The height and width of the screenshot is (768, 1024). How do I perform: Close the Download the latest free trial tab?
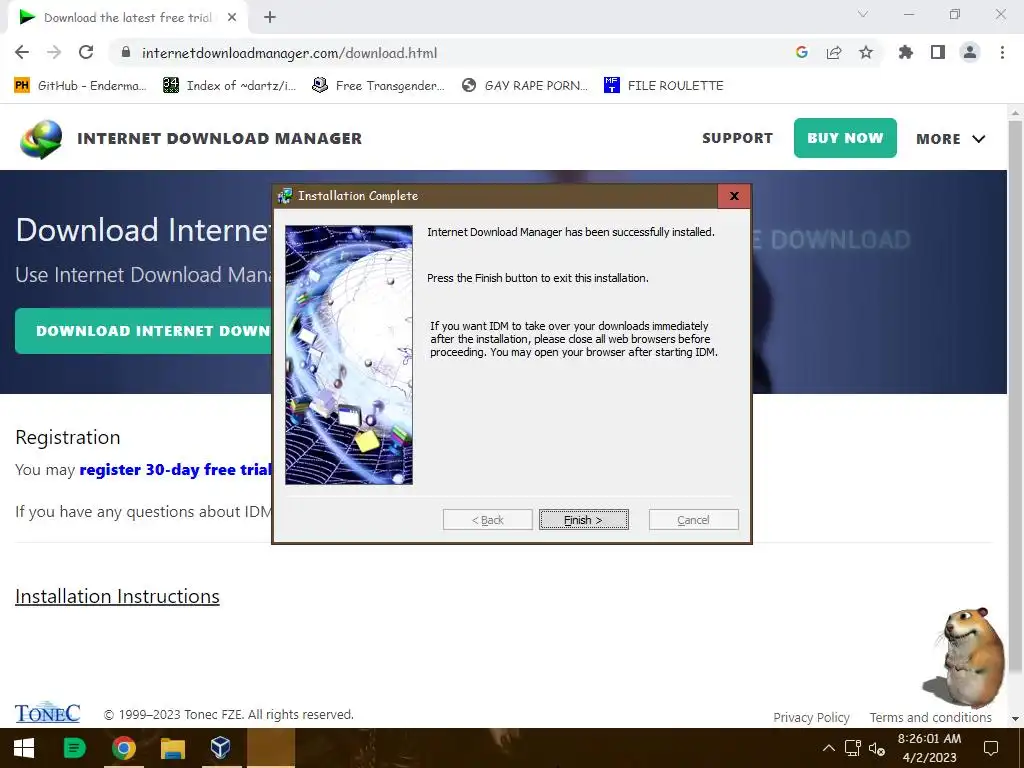[x=232, y=18]
